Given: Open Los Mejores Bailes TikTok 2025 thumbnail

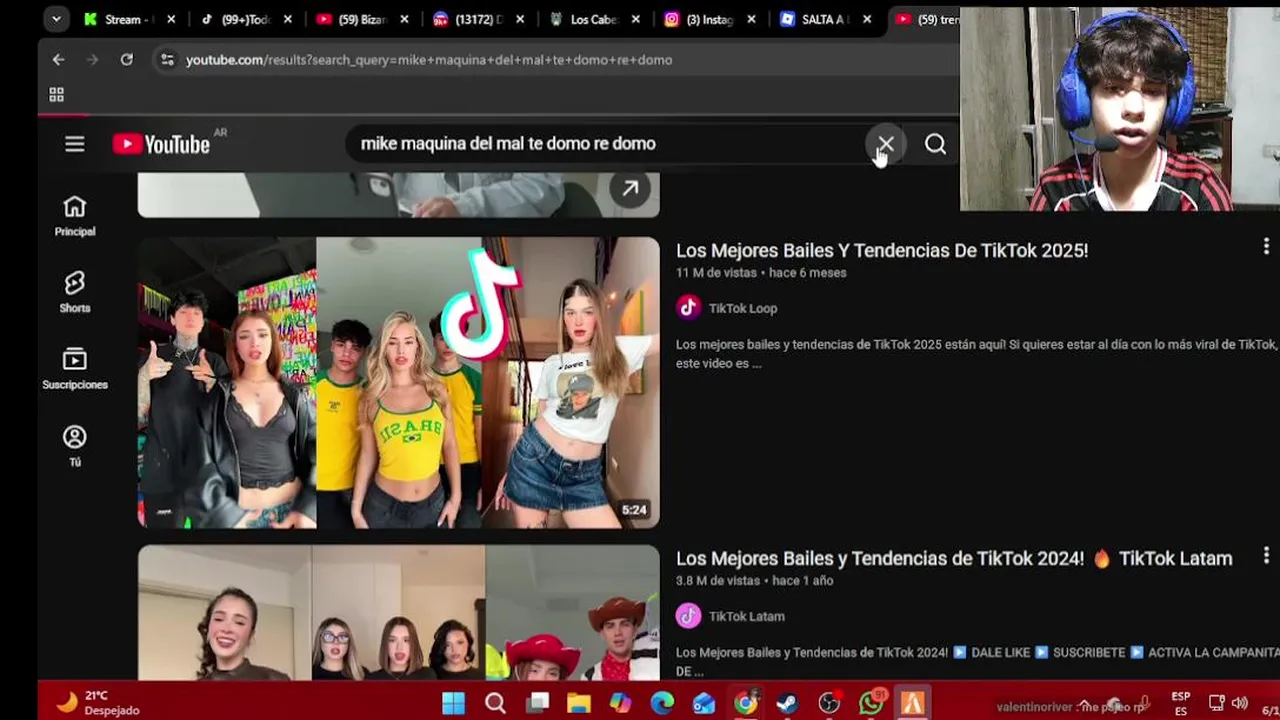Looking at the screenshot, I should tap(399, 382).
